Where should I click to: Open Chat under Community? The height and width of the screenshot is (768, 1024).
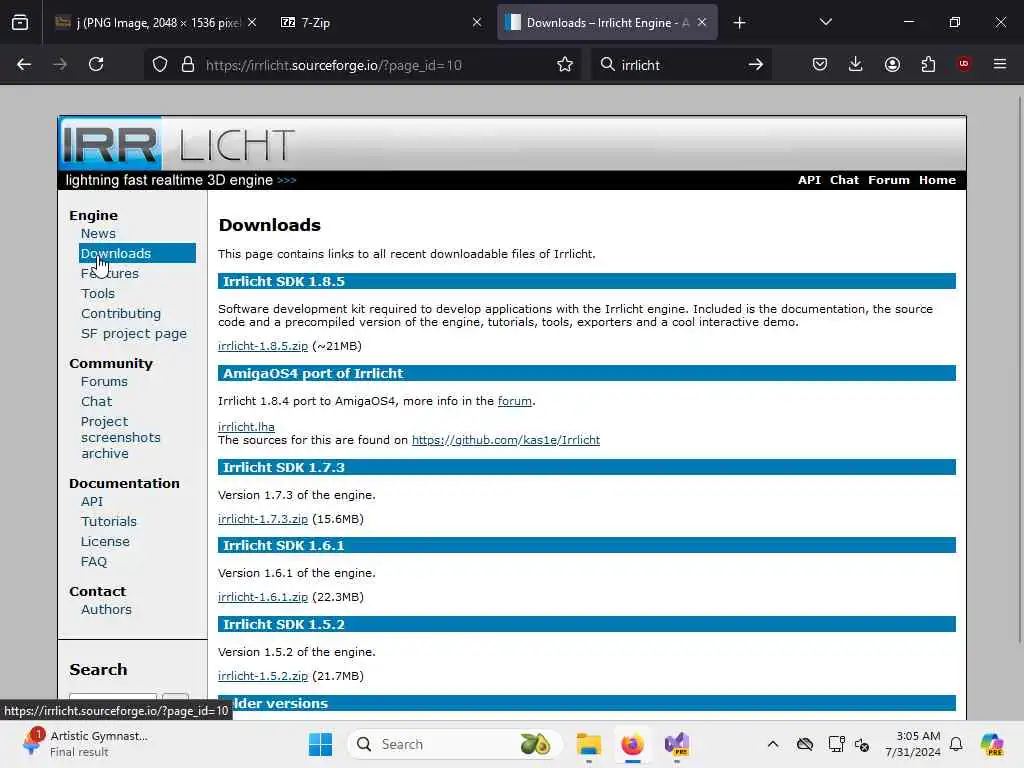pos(97,402)
